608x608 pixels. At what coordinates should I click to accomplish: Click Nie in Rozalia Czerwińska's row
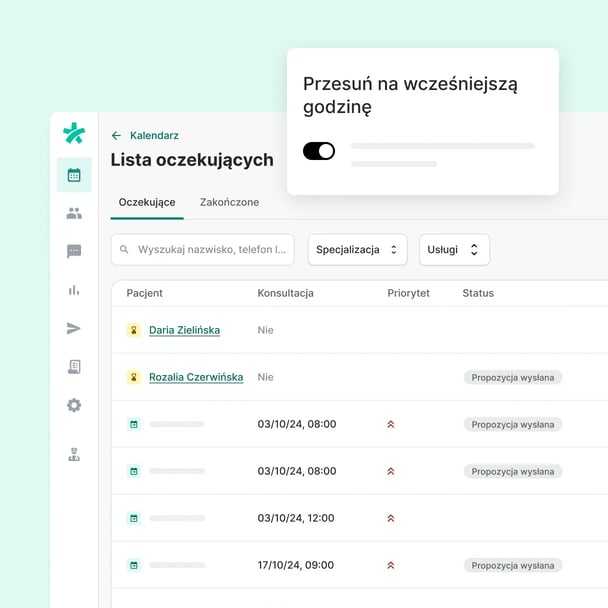point(266,377)
